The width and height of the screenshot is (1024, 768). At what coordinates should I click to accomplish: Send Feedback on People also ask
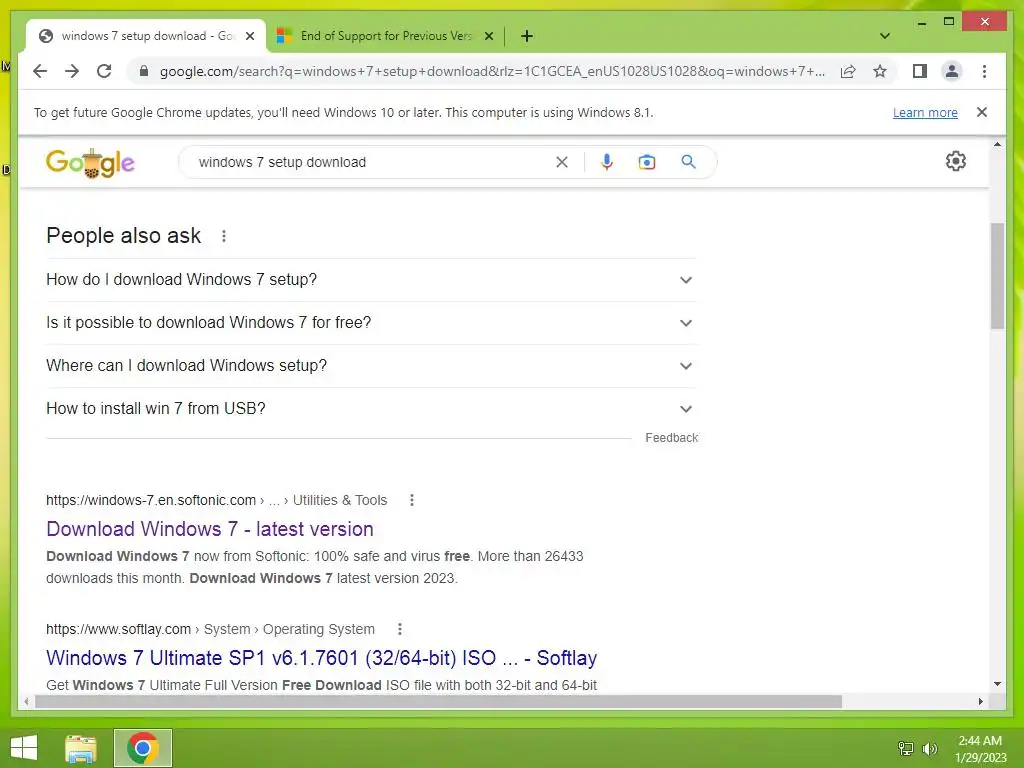click(x=671, y=438)
